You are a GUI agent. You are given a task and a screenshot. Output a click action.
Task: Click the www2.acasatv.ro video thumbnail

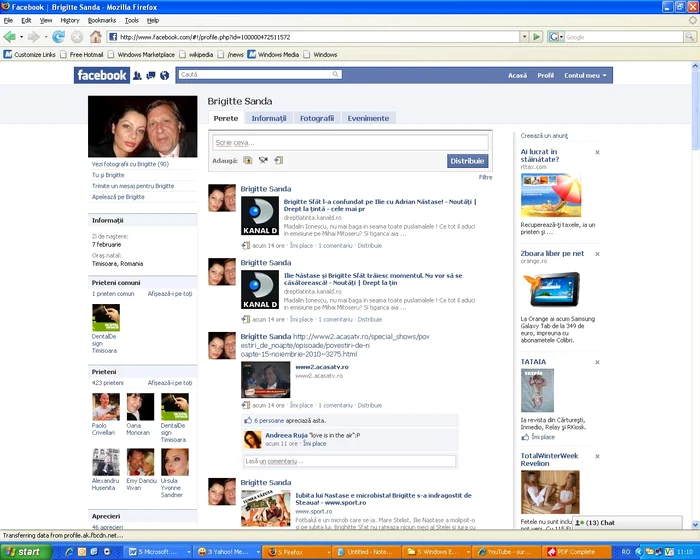point(266,380)
